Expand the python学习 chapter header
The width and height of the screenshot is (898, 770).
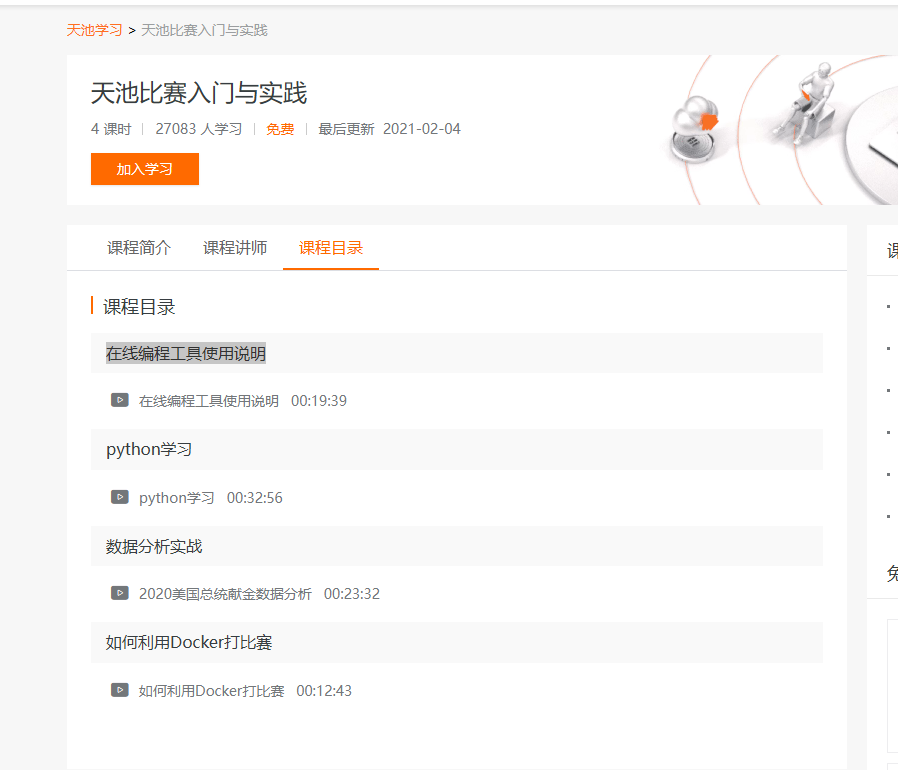[149, 450]
